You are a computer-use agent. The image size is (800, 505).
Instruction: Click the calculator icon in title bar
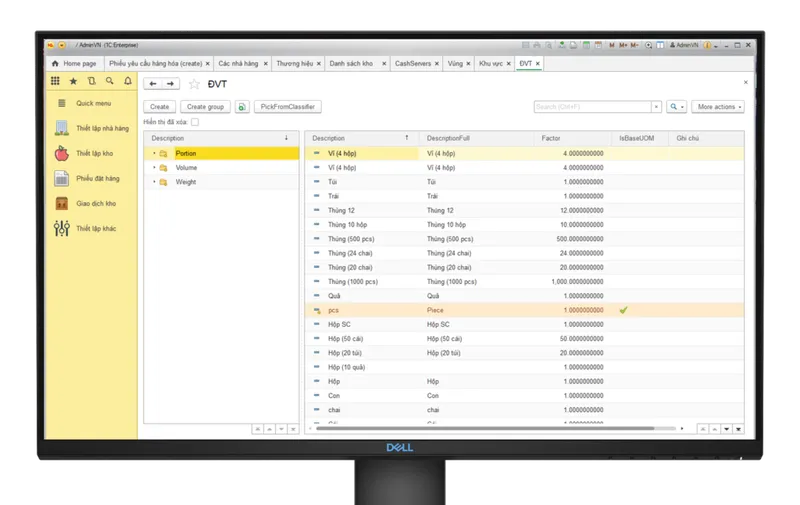pos(586,45)
